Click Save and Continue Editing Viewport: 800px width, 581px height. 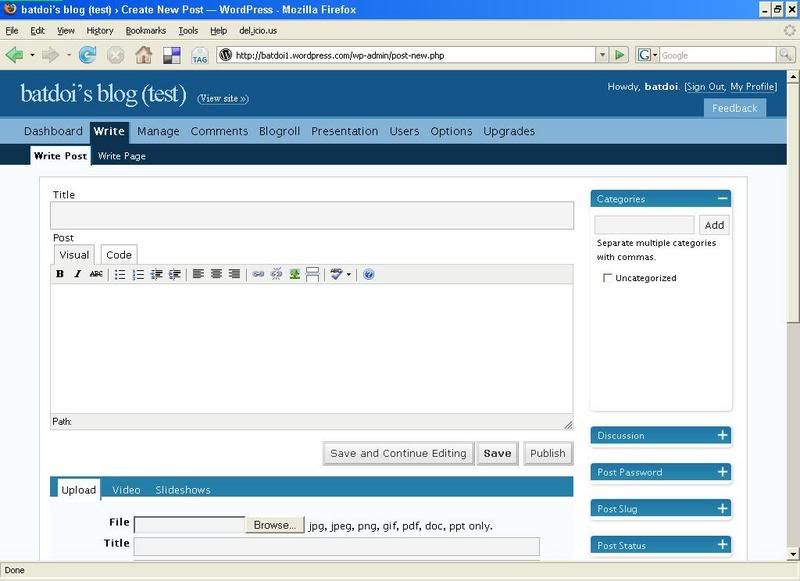398,453
